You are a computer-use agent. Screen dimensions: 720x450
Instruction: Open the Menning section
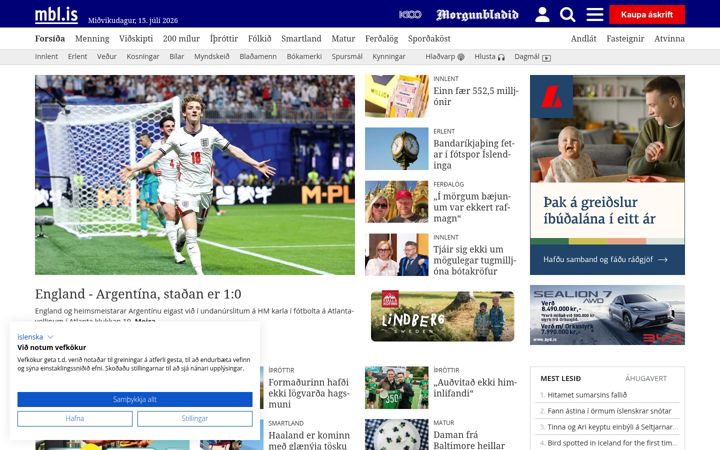pyautogui.click(x=92, y=39)
